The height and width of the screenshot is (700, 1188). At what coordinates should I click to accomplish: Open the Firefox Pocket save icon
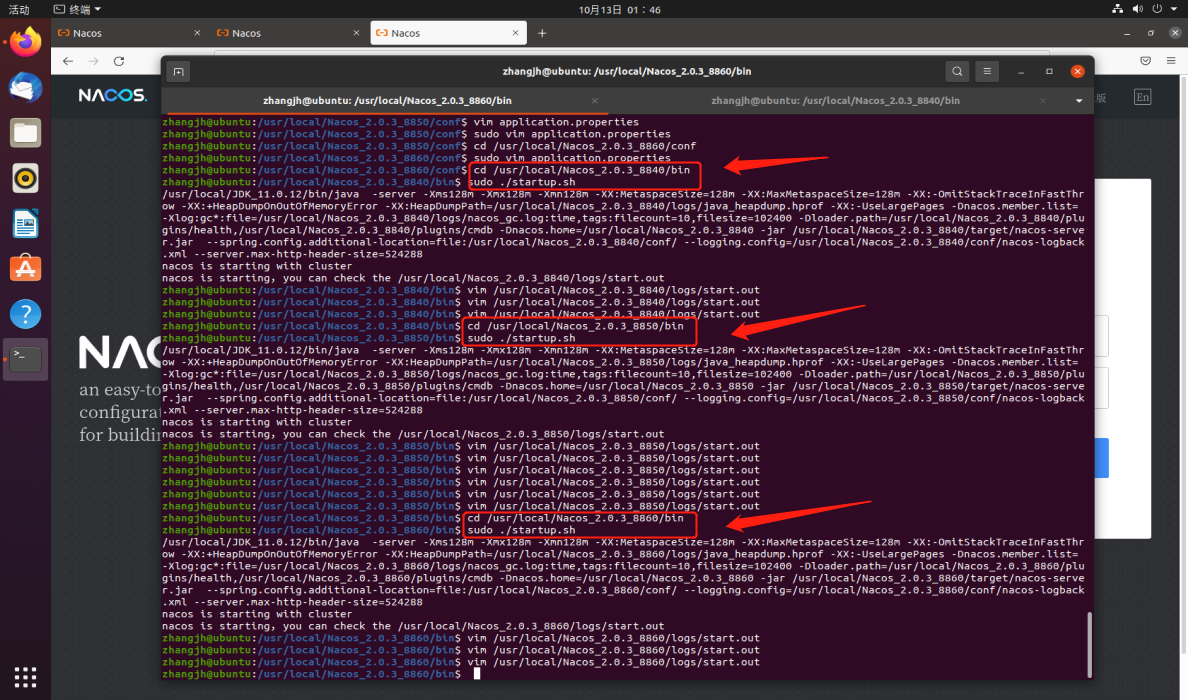point(1146,61)
